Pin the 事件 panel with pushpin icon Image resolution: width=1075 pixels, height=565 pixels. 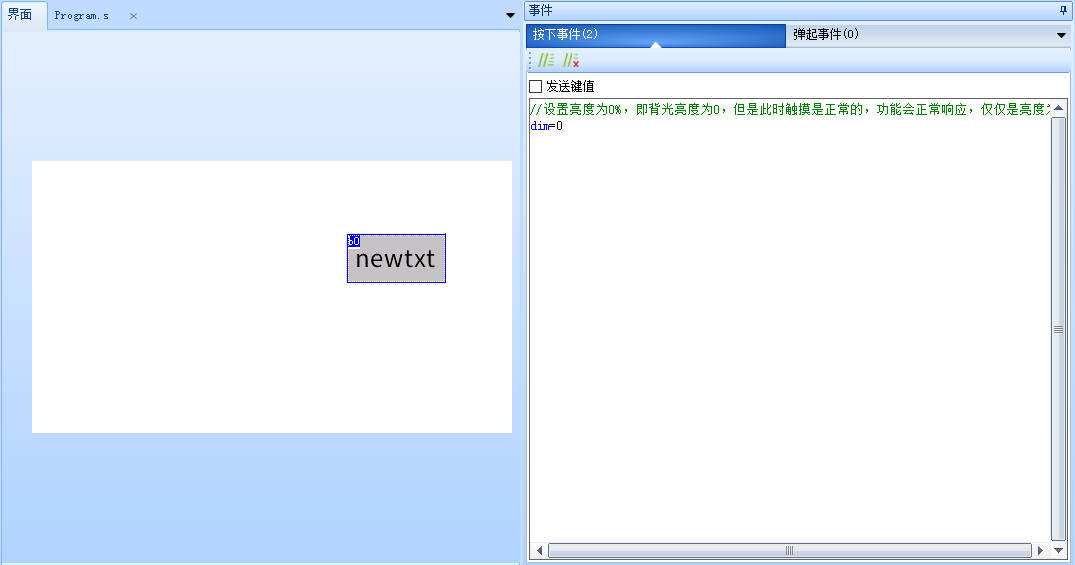[x=1063, y=10]
